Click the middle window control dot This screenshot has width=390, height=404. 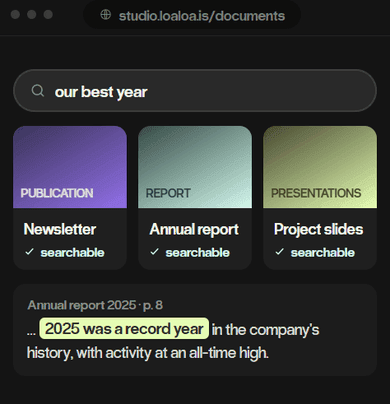pos(32,15)
